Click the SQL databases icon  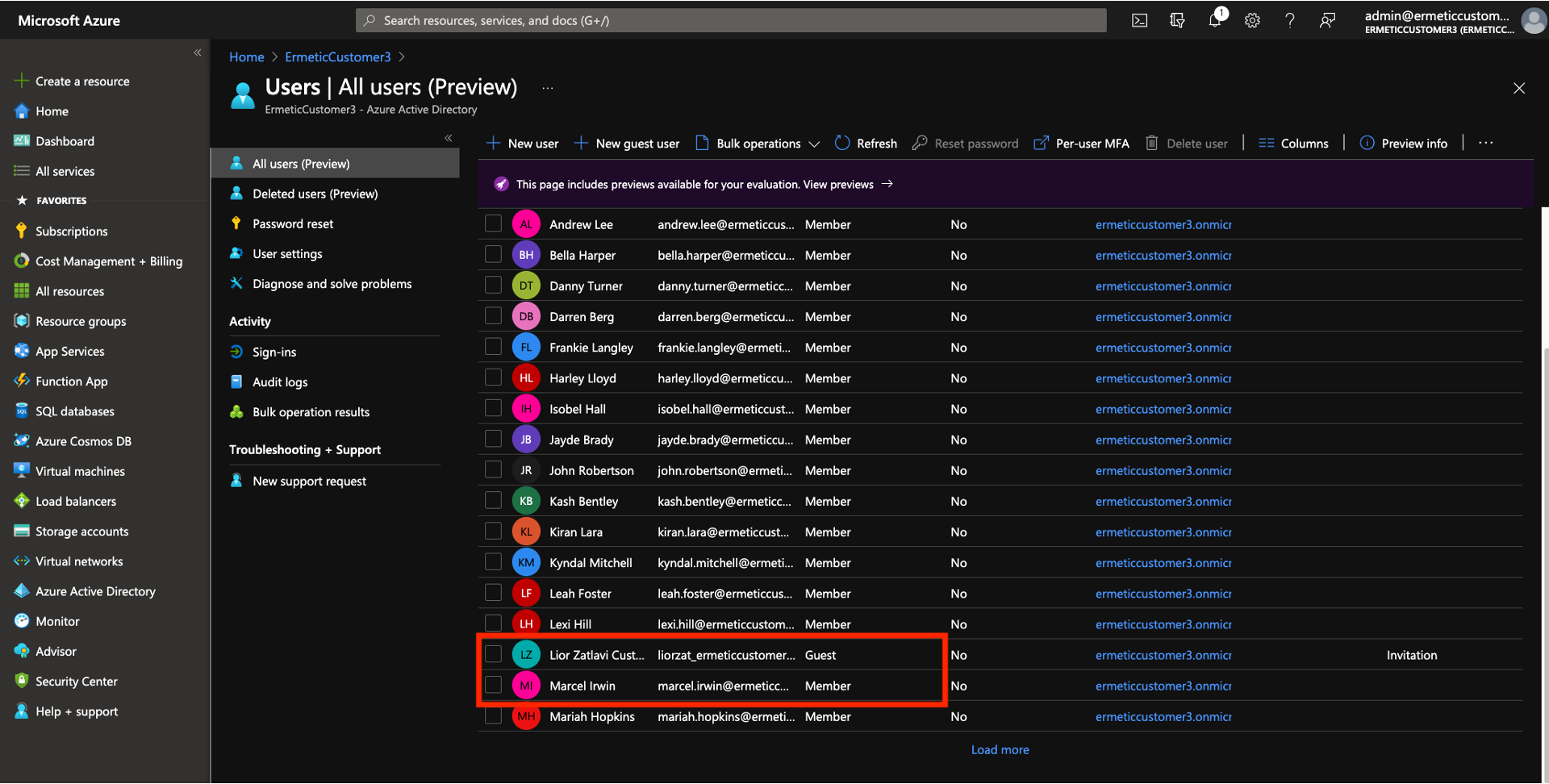click(22, 411)
